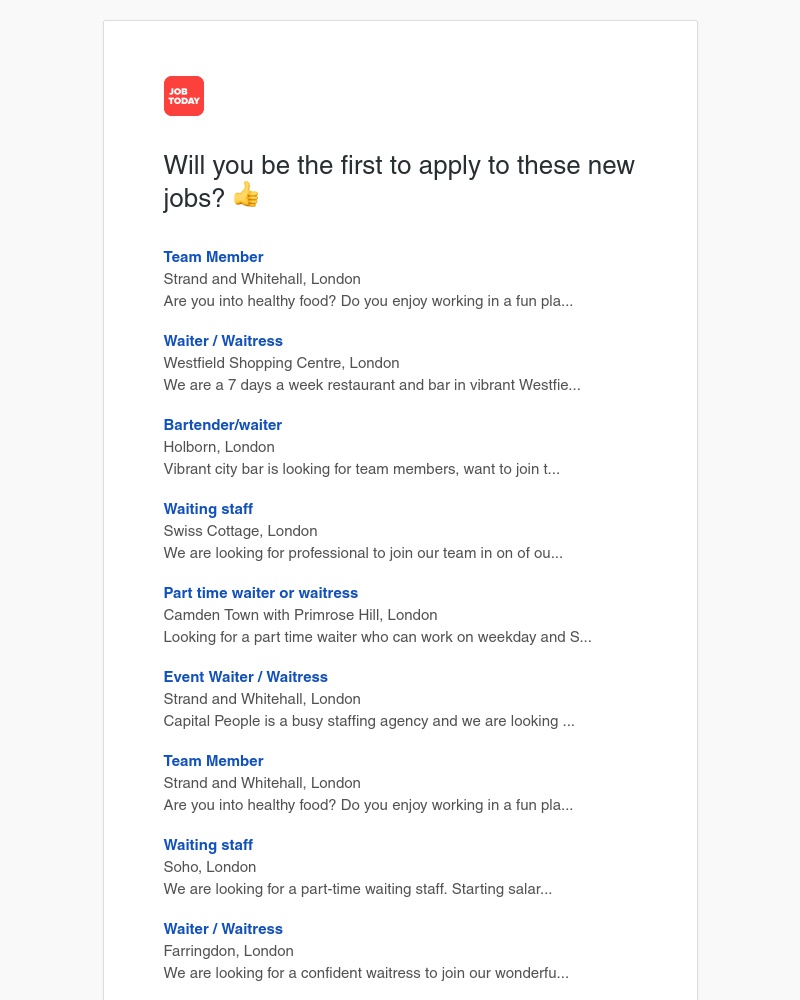The image size is (800, 1000).
Task: Click the Camden Town with Primrose Hill location
Action: pos(300,615)
